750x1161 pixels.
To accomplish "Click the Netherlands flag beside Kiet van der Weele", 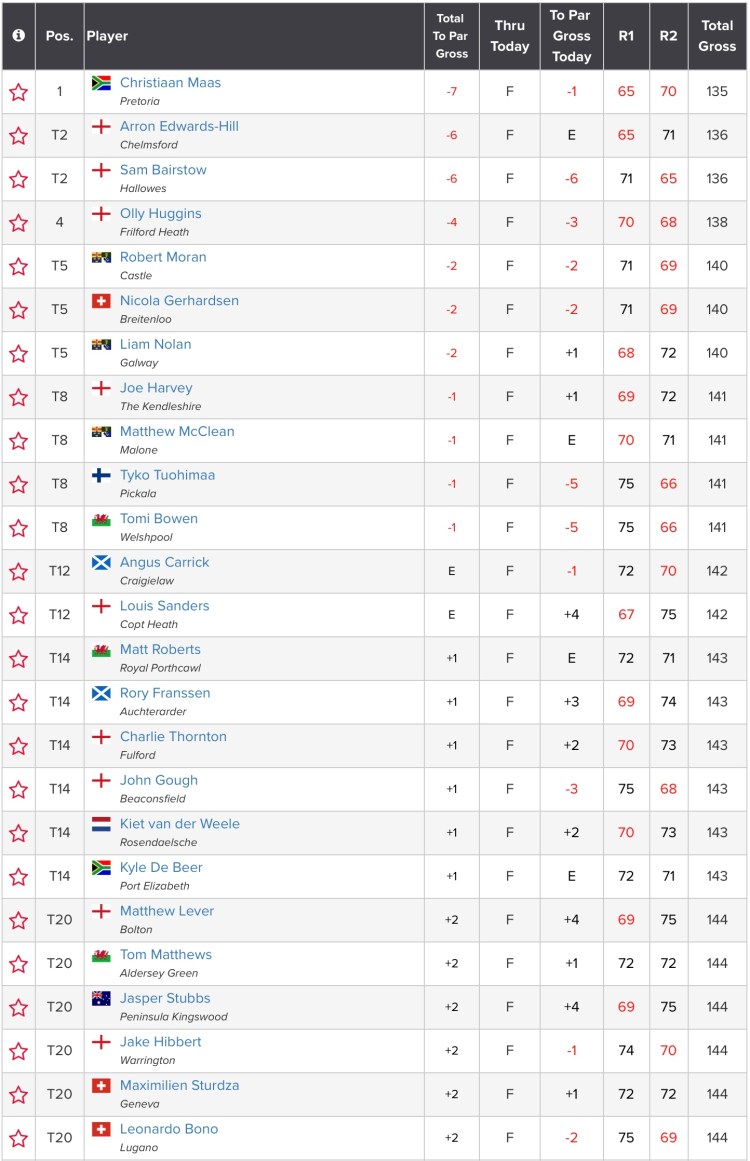I will tap(101, 824).
